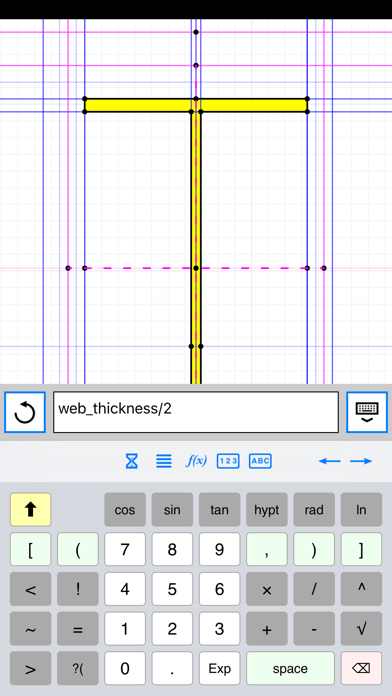Toggle the shift arrow key
392x696 pixels.
coord(30,510)
